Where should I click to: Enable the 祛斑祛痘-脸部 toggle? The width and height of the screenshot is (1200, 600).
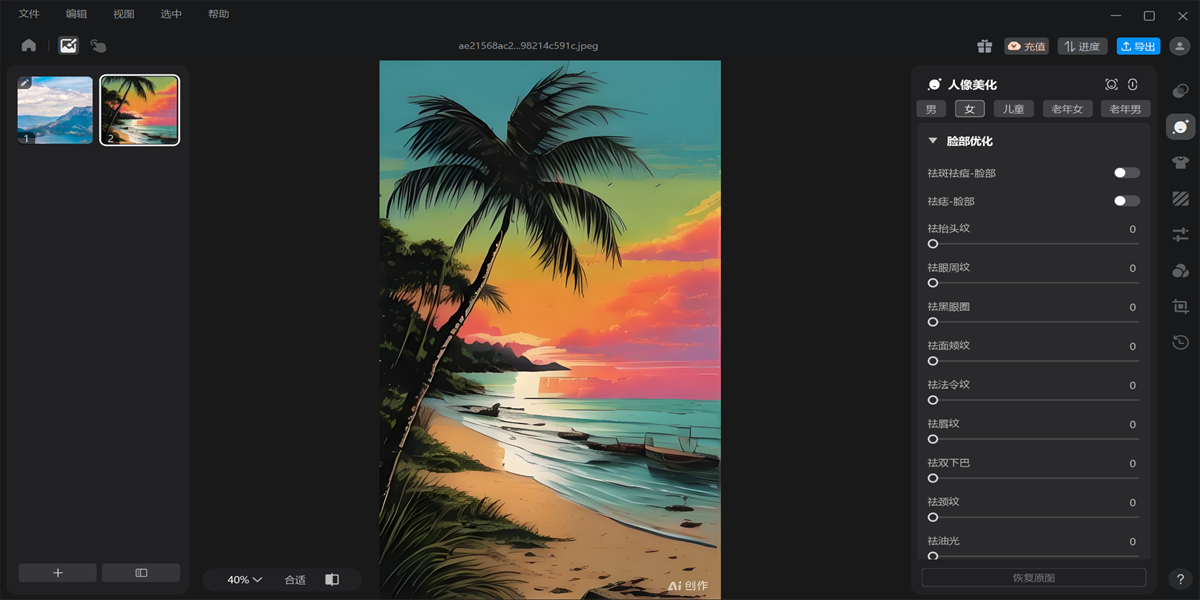click(1126, 173)
